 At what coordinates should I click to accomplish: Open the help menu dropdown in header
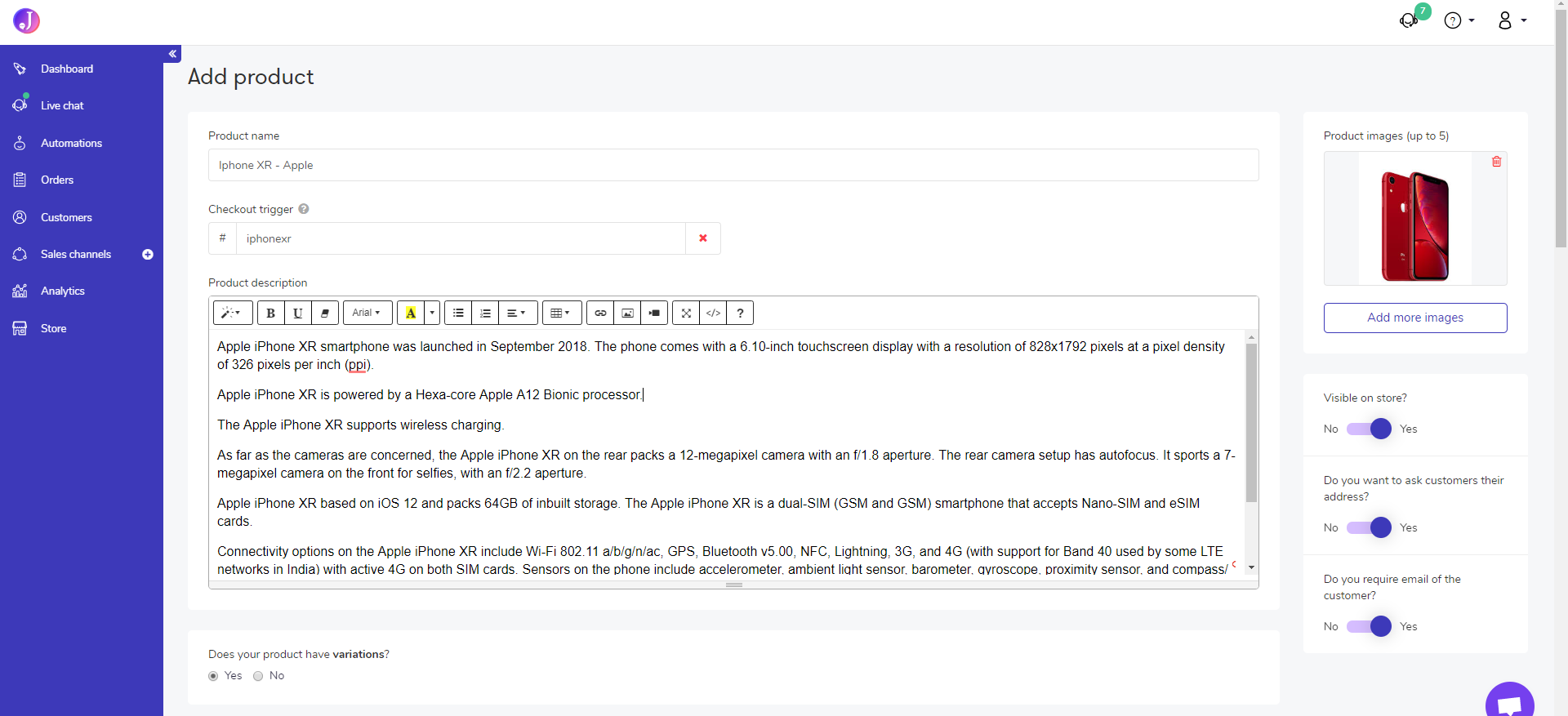click(x=1459, y=20)
